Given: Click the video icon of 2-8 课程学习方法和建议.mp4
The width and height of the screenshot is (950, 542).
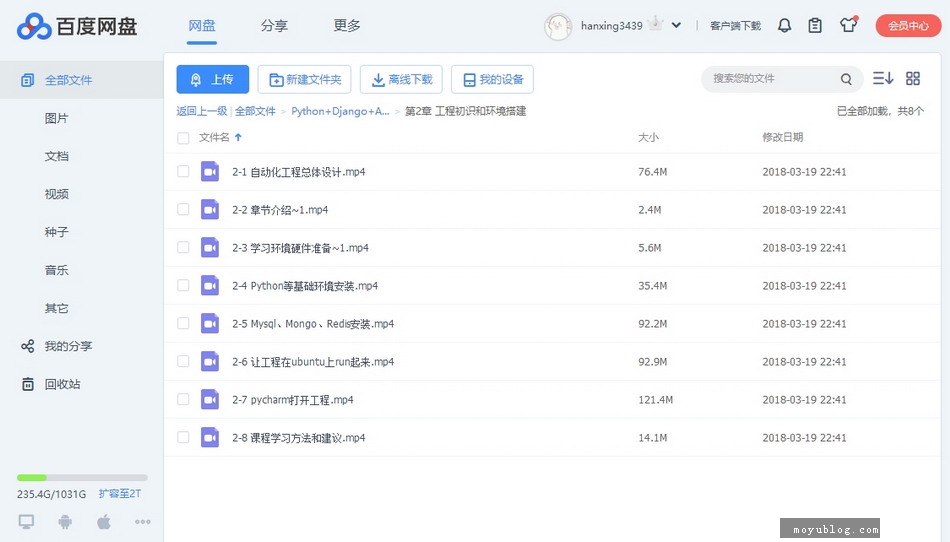Looking at the screenshot, I should click(x=210, y=437).
